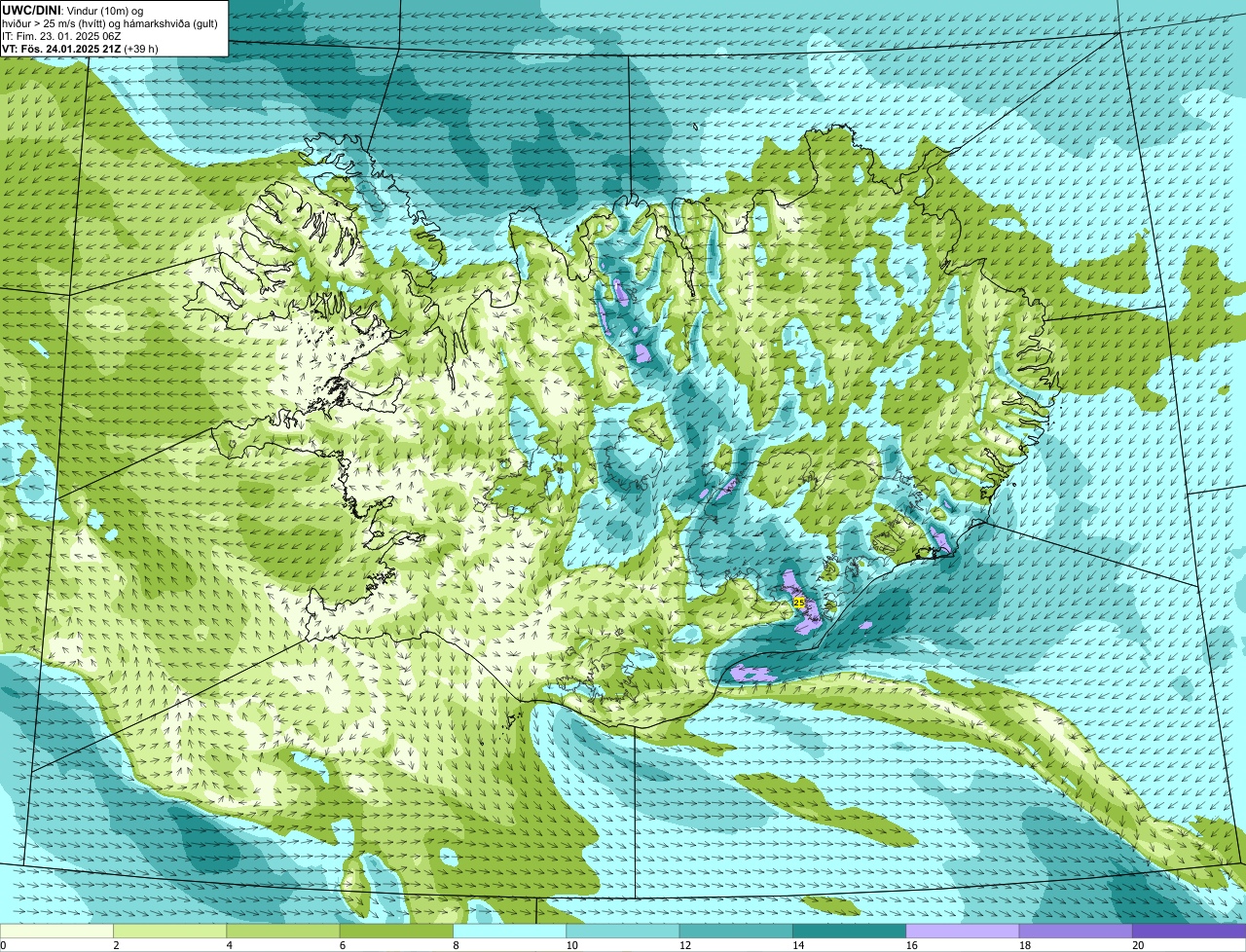Click the legend scale label '2'
The image size is (1246, 952).
coord(116,945)
